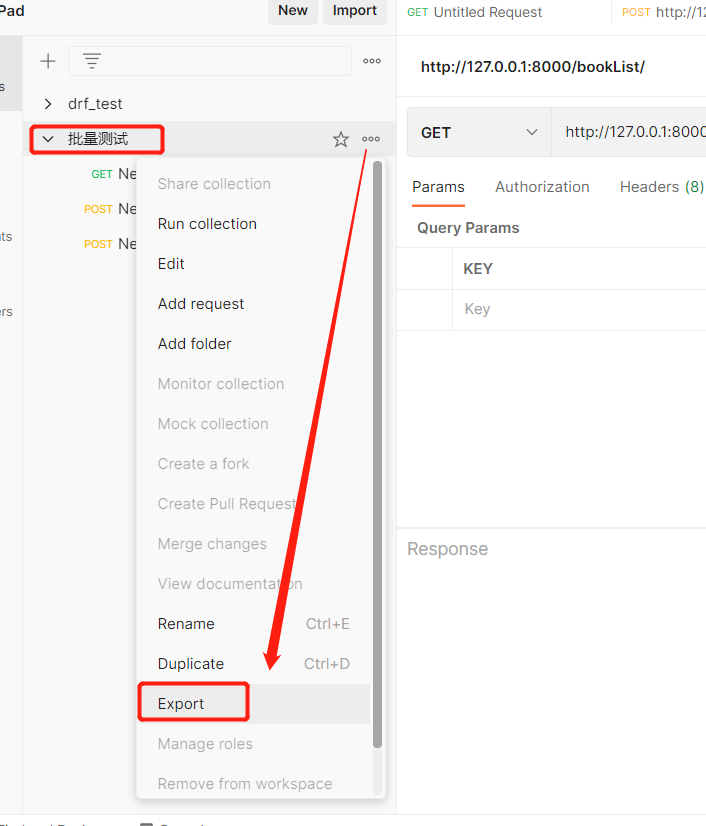
Task: Expand the drf_test collection
Action: 47,104
